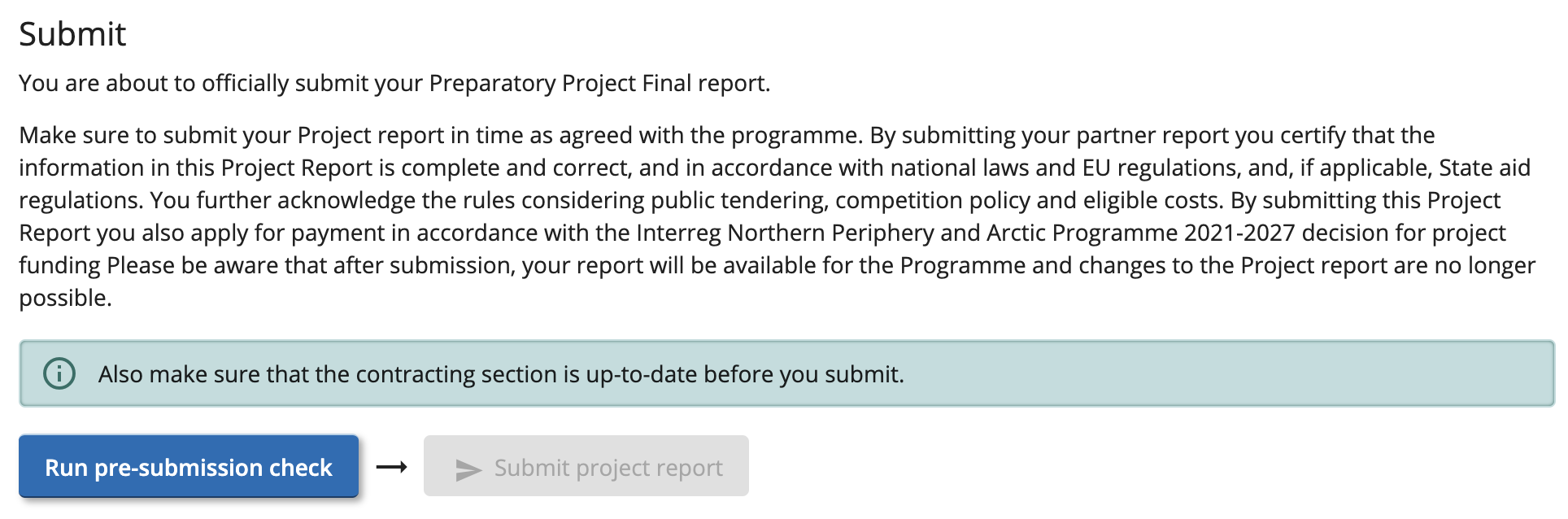Click the right arrow between the buttons
This screenshot has width=1568, height=519.
[391, 467]
